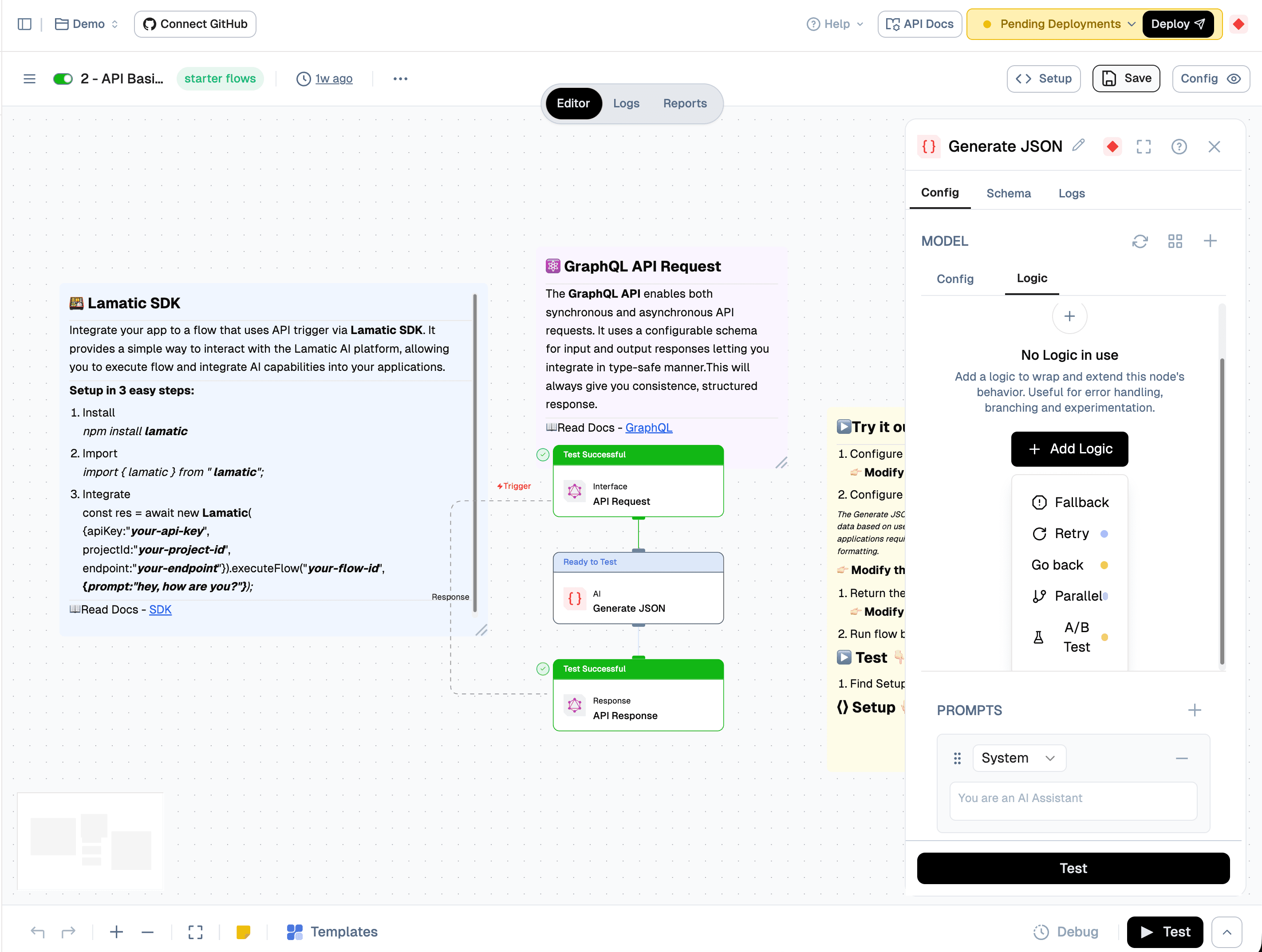The width and height of the screenshot is (1262, 952).
Task: Add a sticky note to canvas
Action: click(243, 932)
